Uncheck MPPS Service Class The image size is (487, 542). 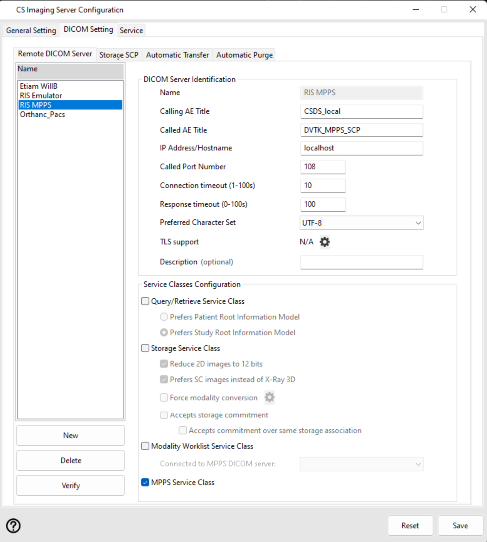click(x=145, y=482)
